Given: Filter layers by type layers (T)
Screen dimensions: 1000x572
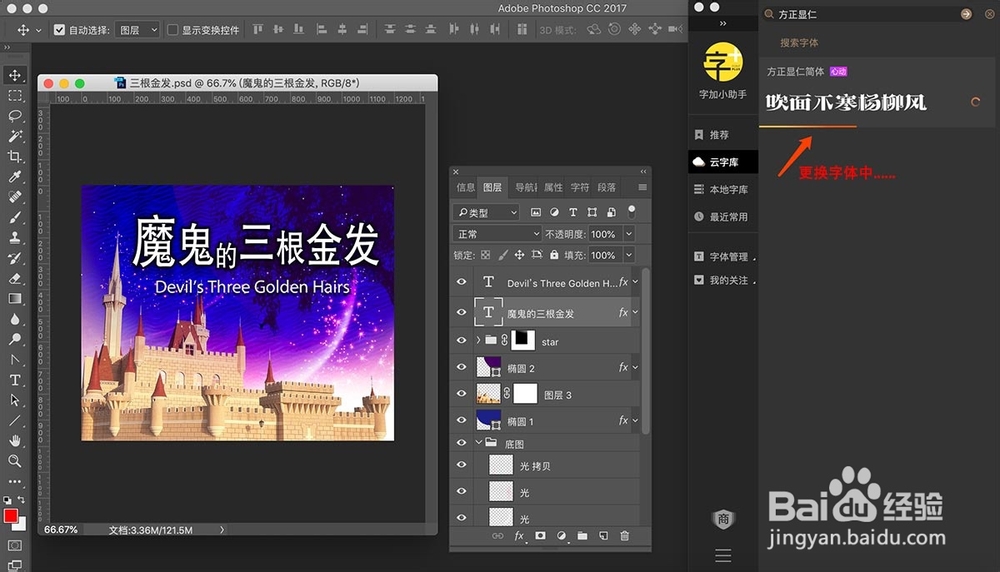Looking at the screenshot, I should 573,212.
